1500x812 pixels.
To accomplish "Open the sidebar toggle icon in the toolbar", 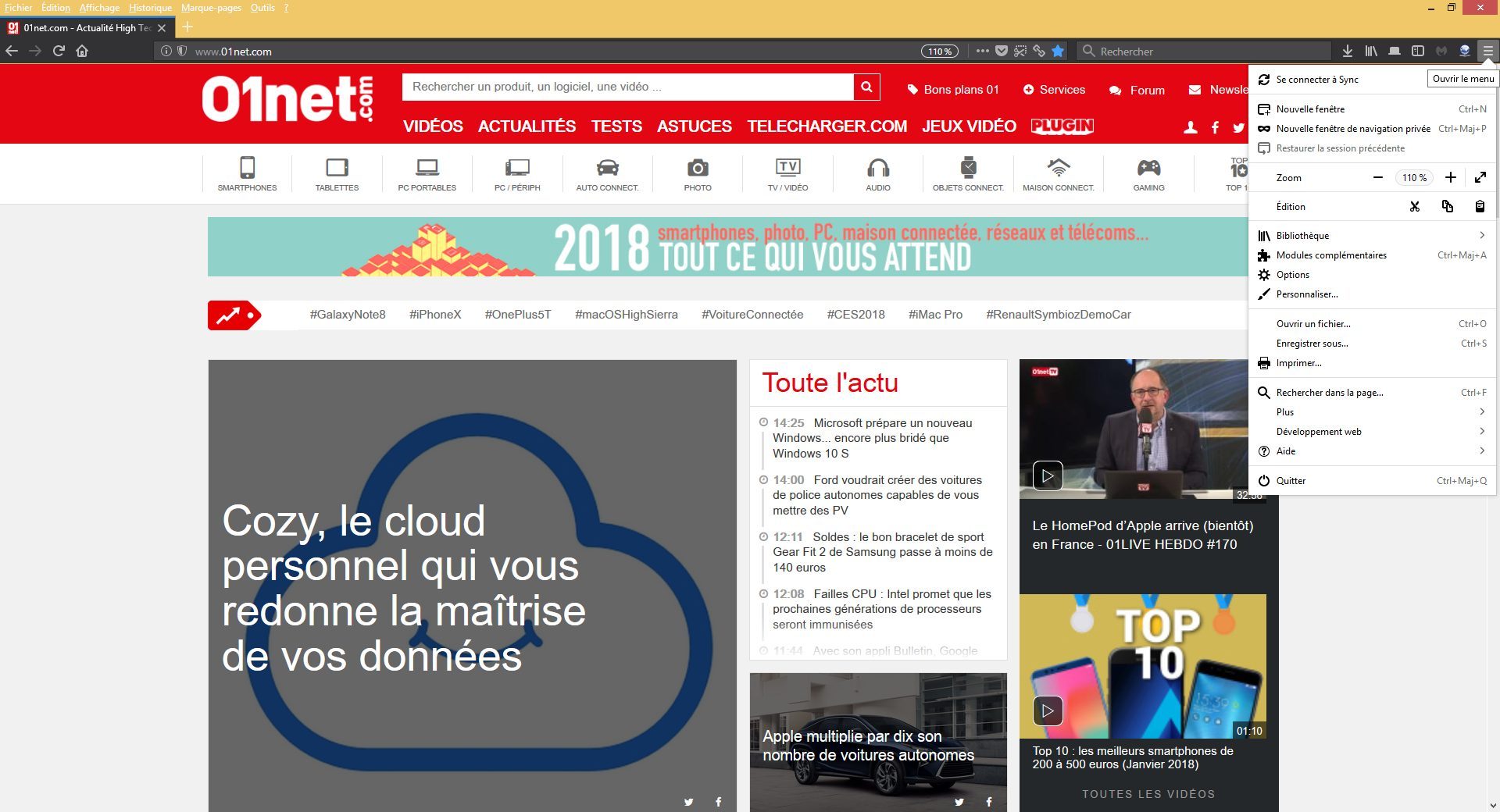I will [1418, 51].
